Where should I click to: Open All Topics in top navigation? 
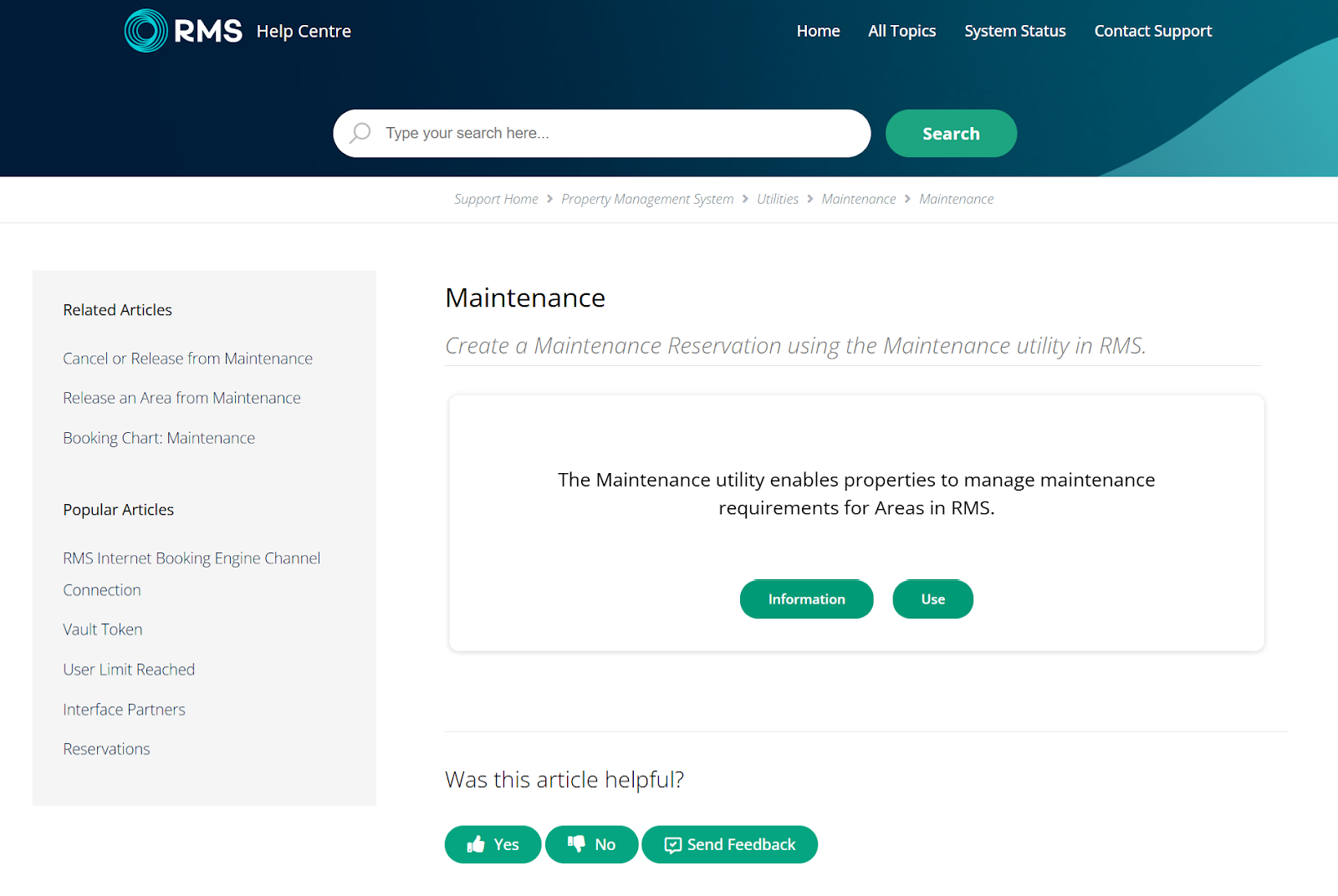(x=901, y=31)
